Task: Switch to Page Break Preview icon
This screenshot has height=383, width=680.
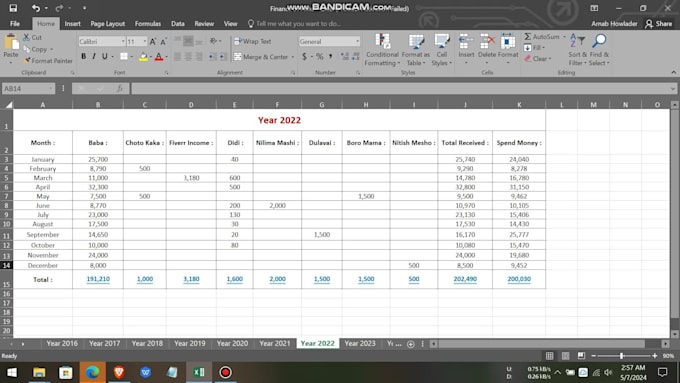Action: (581, 356)
